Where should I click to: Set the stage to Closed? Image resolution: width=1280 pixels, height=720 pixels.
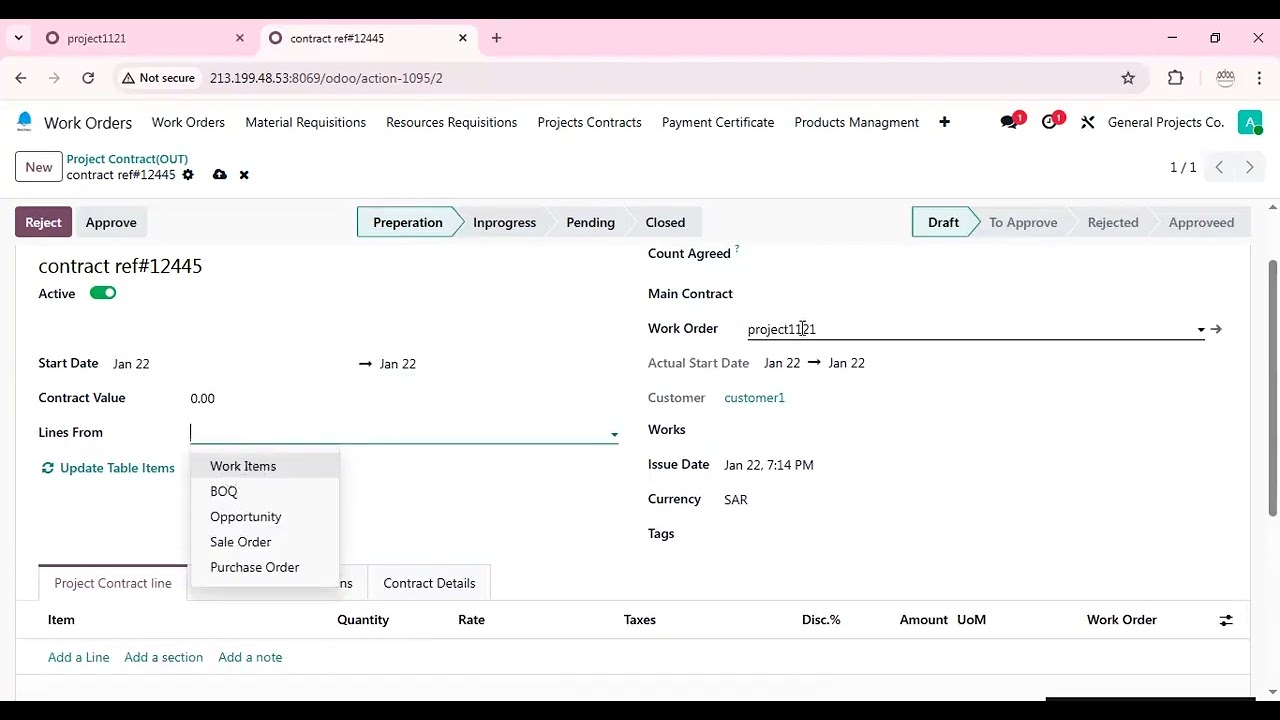[x=665, y=222]
